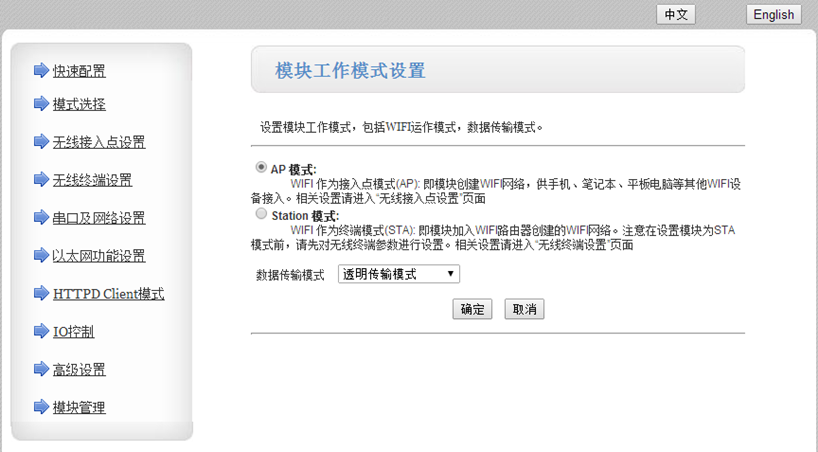Screen dimensions: 818x452
Task: Open the 串口及网络设置 link
Action: point(99,218)
